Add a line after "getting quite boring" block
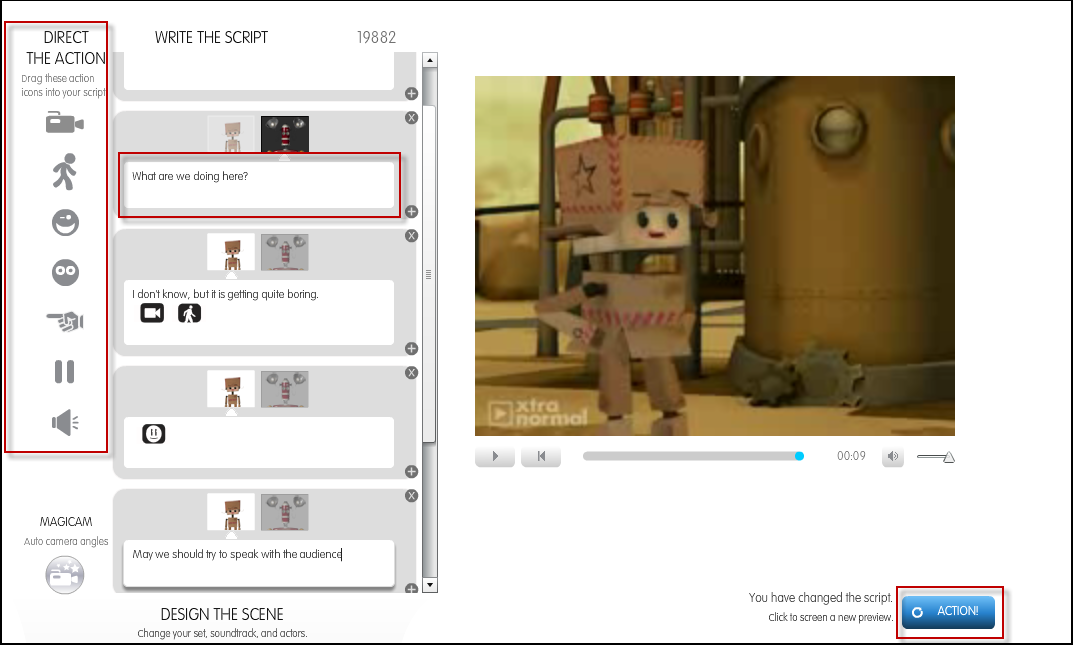1073x645 pixels. click(411, 348)
